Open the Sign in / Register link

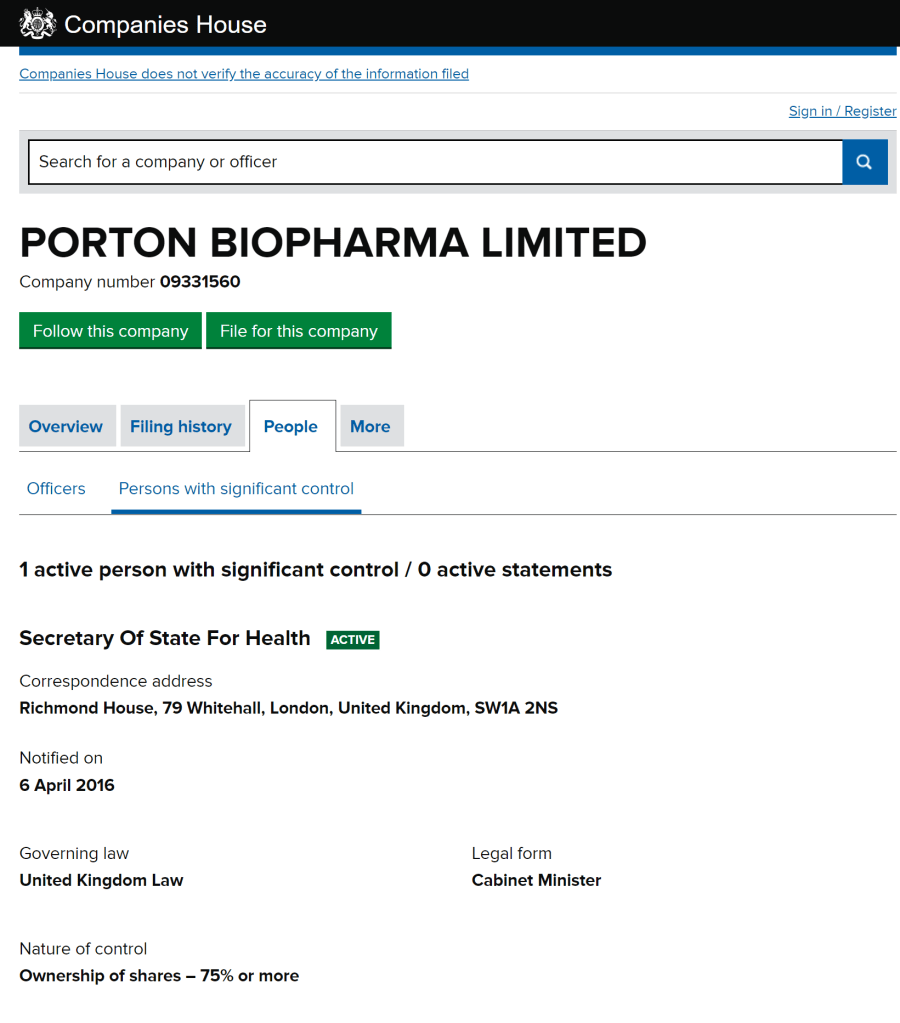coord(842,111)
